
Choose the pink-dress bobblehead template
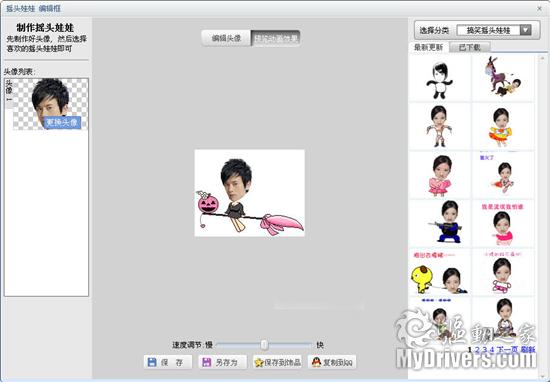click(440, 175)
